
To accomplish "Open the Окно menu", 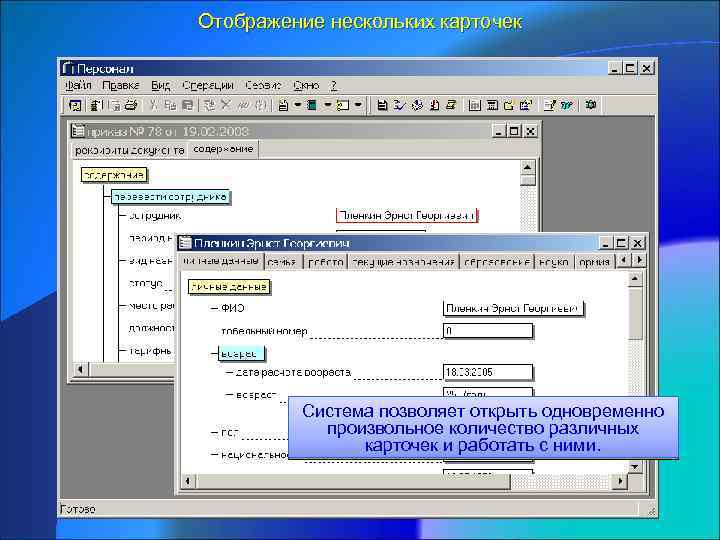I will pyautogui.click(x=306, y=85).
